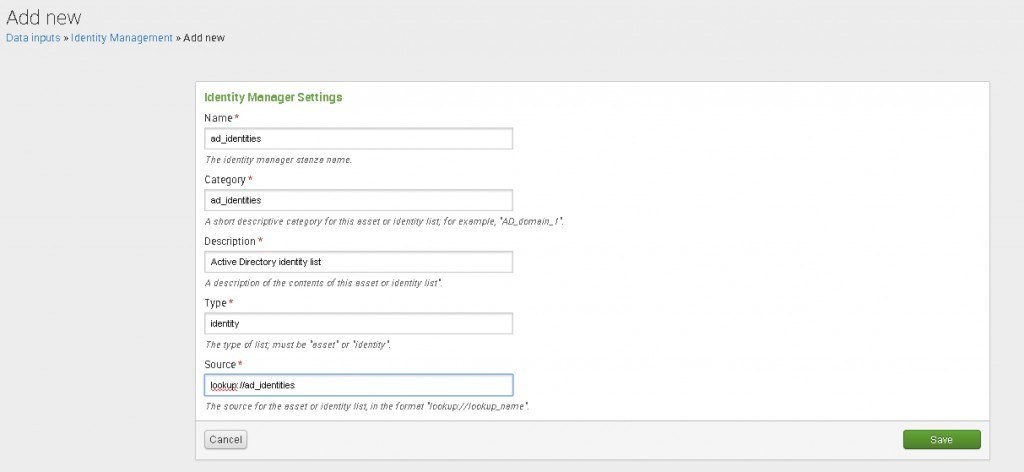Click the Name input field

coord(358,138)
